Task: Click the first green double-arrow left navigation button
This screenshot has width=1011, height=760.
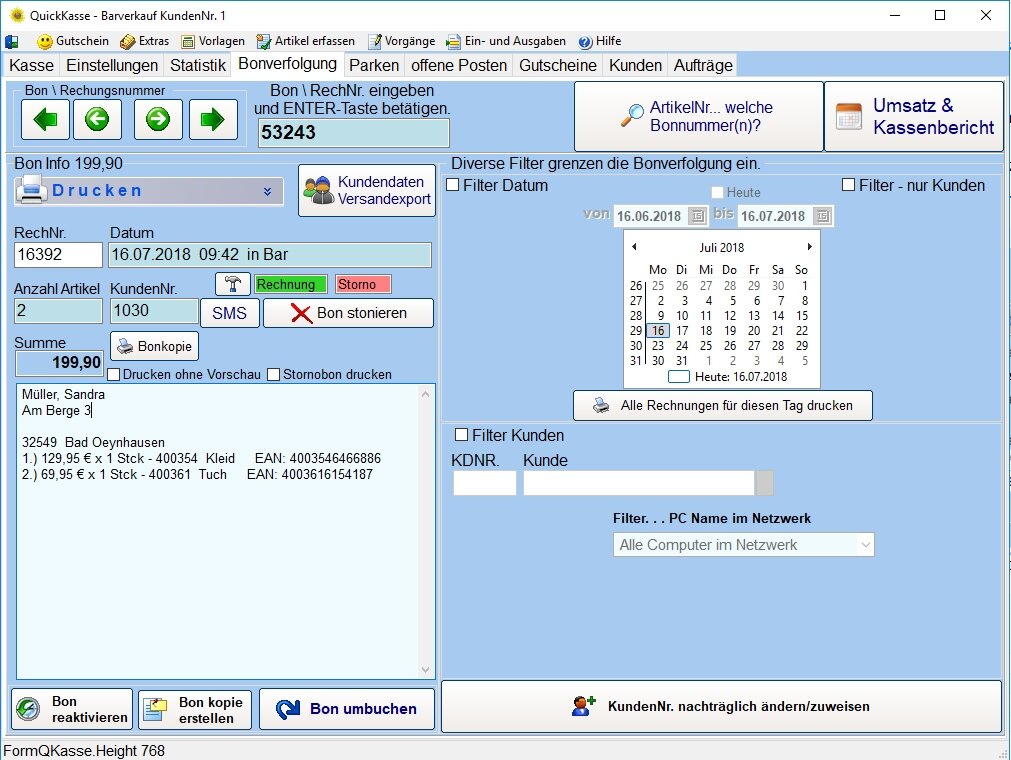Action: click(x=45, y=120)
